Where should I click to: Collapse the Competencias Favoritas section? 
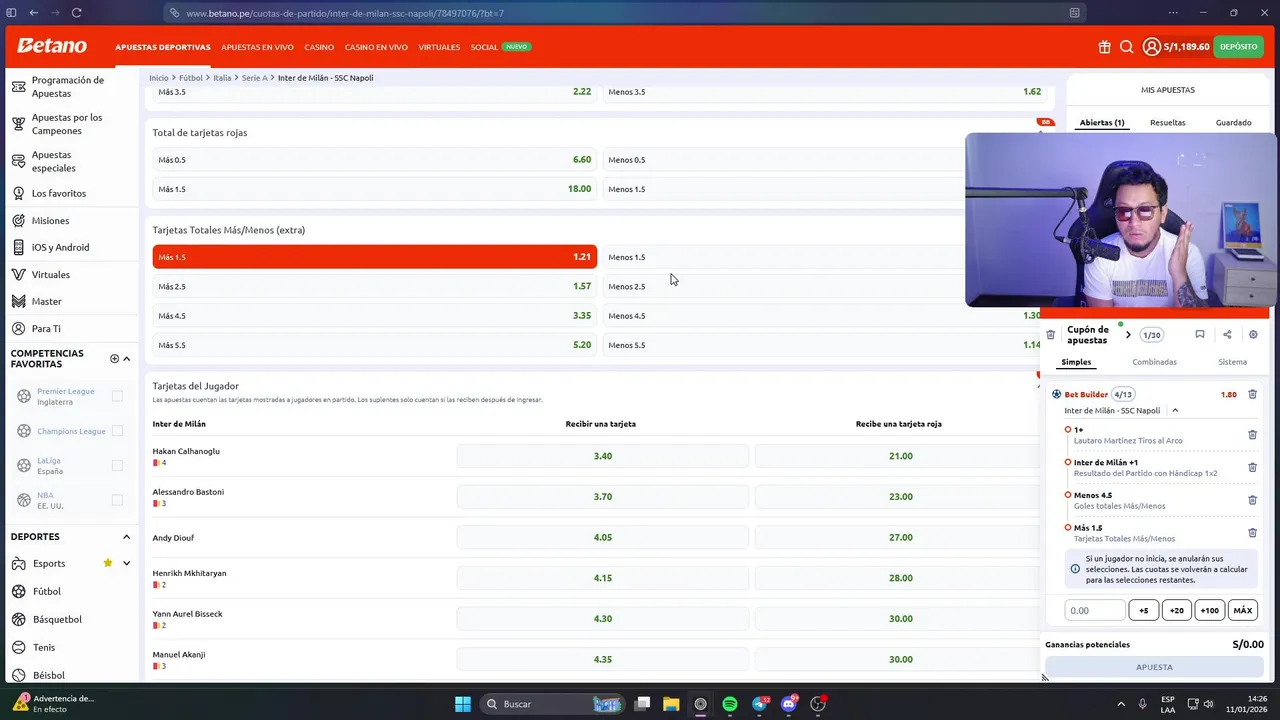tap(126, 358)
